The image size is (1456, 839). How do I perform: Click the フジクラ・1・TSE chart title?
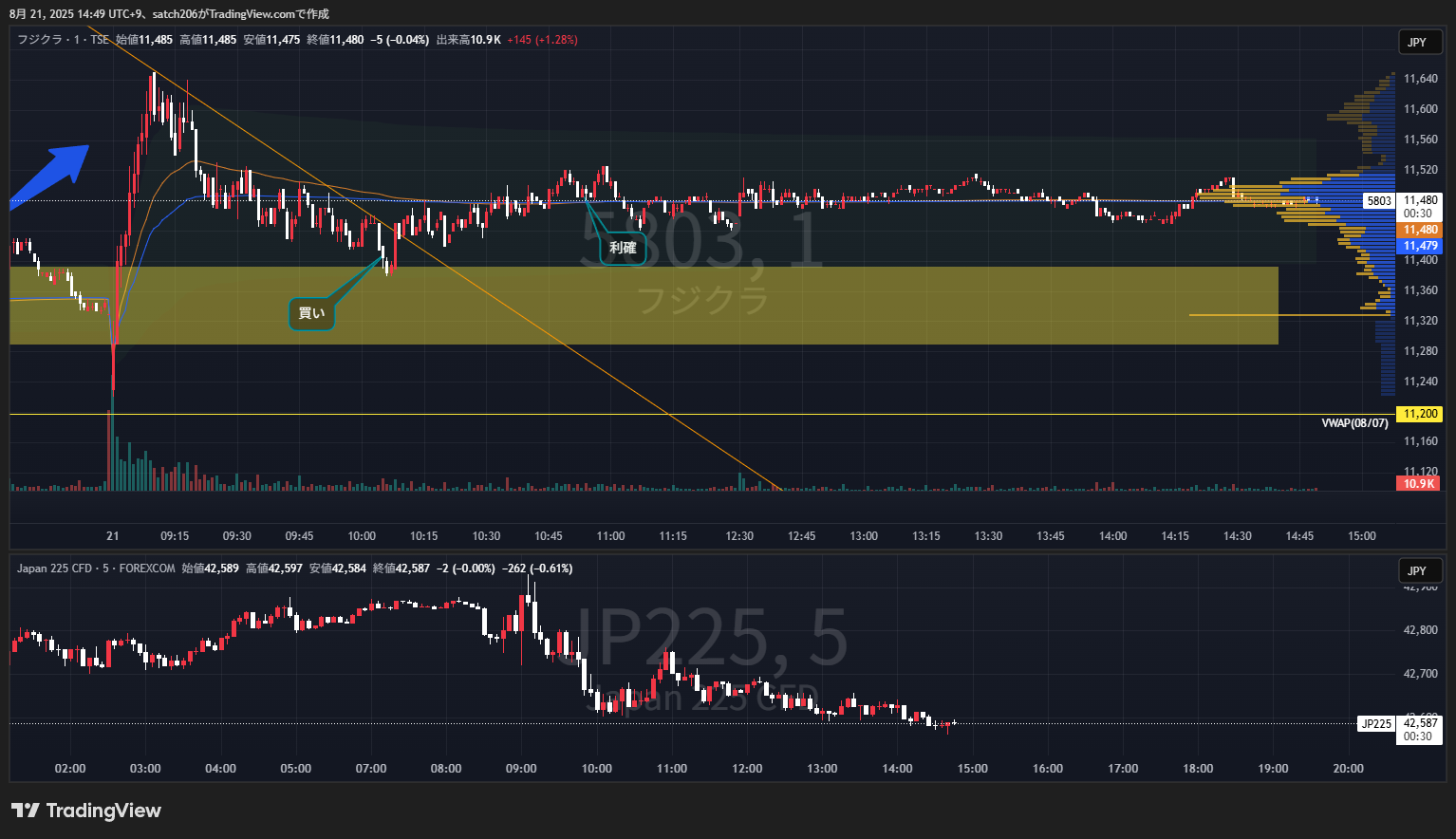pos(63,40)
